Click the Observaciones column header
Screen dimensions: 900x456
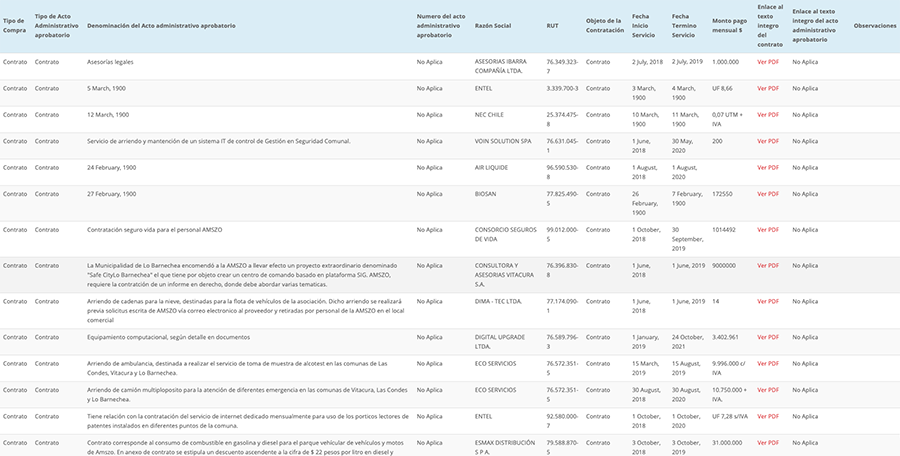point(875,26)
